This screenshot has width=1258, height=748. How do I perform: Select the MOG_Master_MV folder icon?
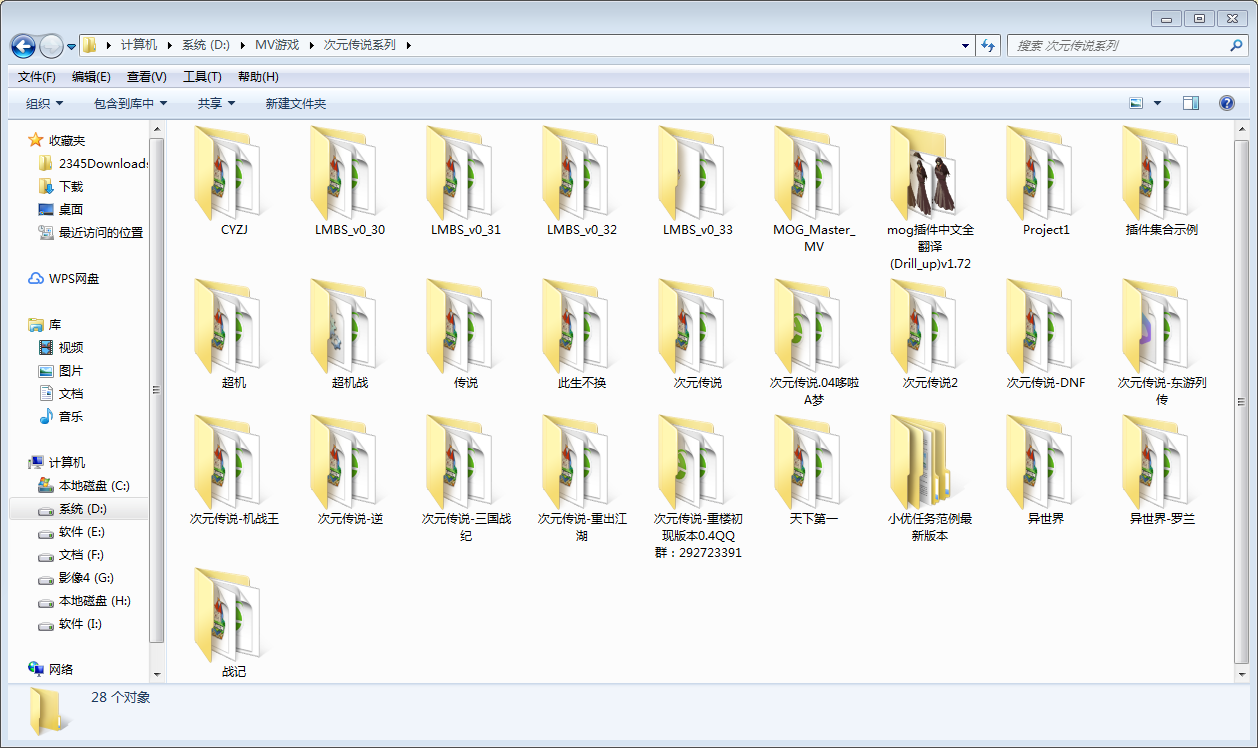click(813, 172)
